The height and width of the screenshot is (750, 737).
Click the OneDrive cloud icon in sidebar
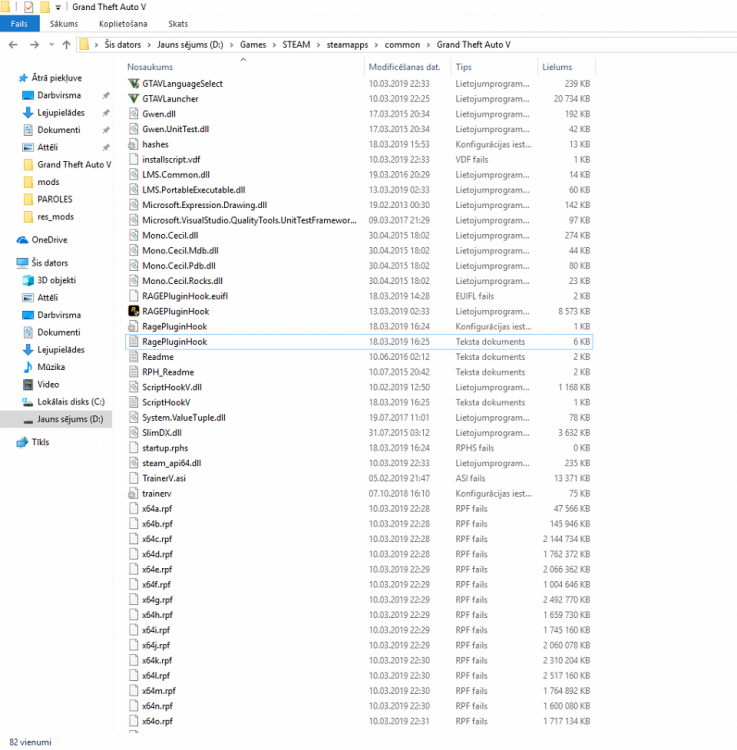coord(22,240)
